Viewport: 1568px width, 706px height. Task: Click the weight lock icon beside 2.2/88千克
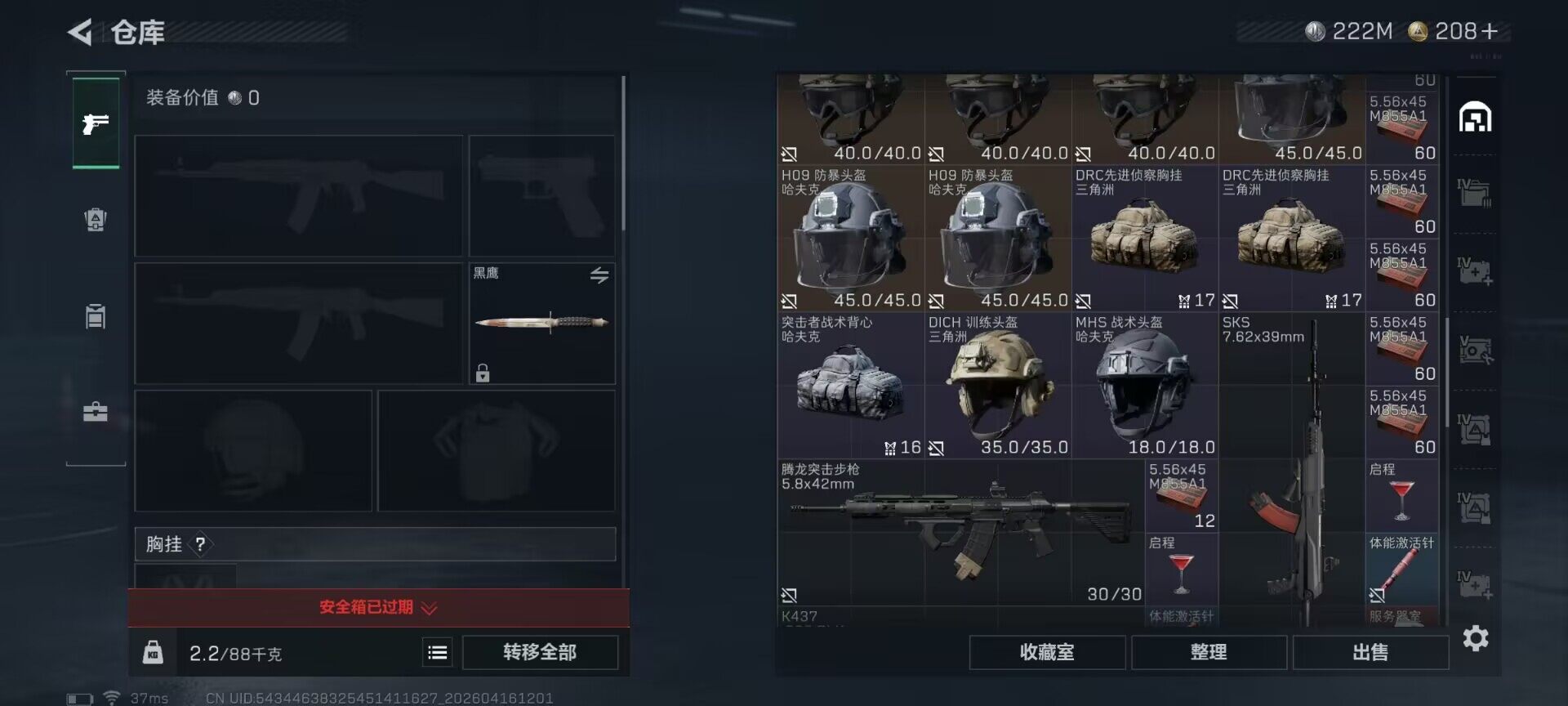(153, 652)
